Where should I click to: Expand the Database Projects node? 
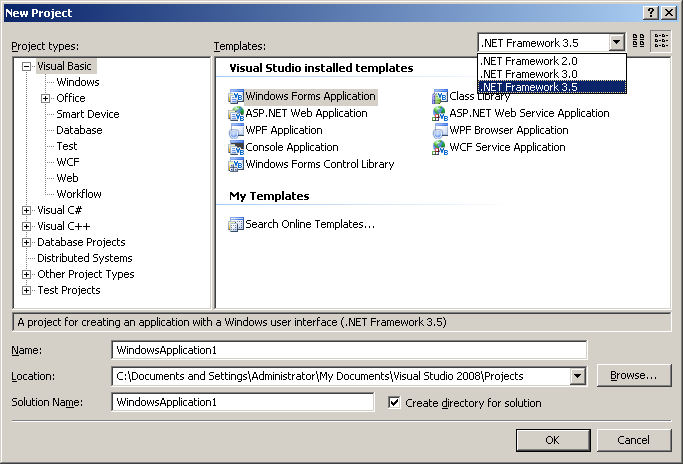click(27, 243)
